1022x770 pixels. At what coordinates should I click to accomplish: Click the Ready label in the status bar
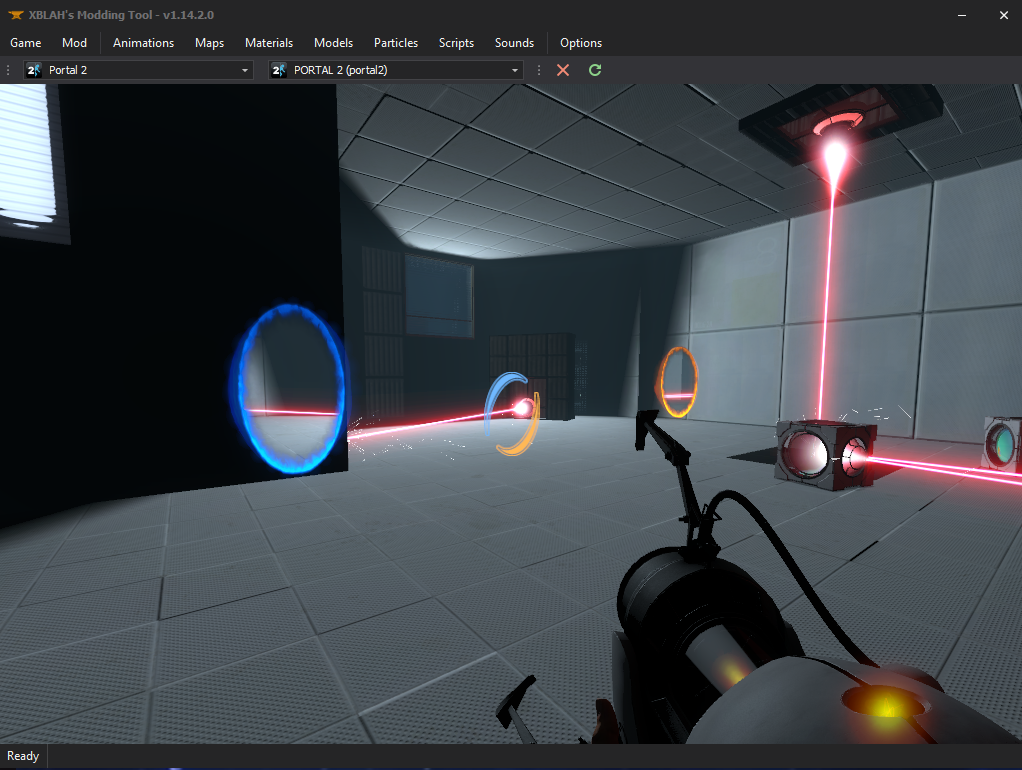point(22,756)
